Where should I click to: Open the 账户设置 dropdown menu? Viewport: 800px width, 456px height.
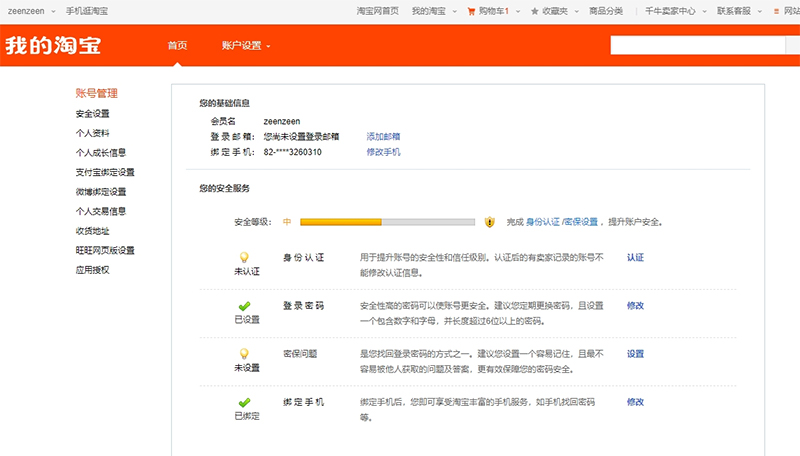click(246, 45)
